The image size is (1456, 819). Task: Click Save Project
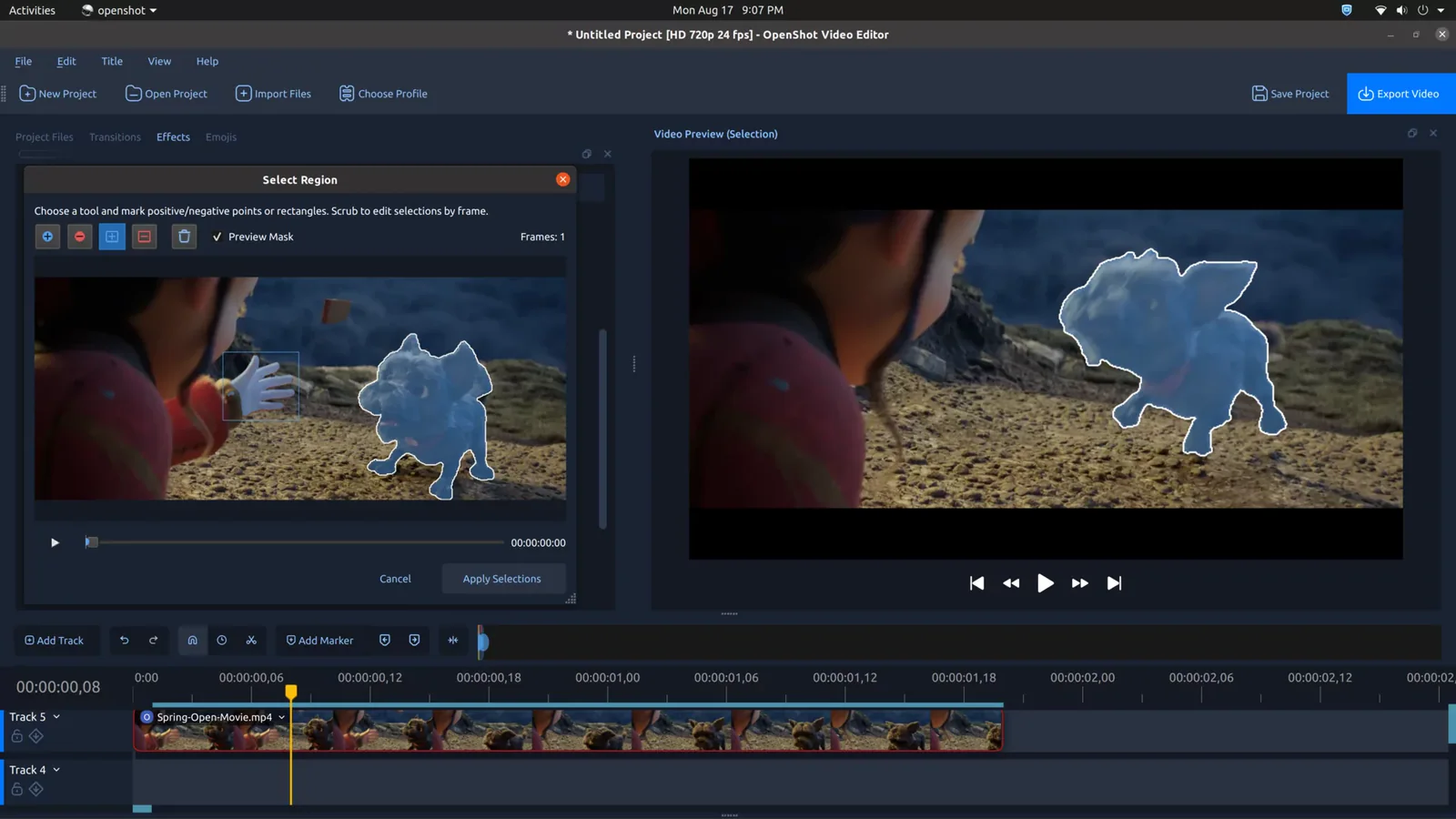click(1290, 94)
